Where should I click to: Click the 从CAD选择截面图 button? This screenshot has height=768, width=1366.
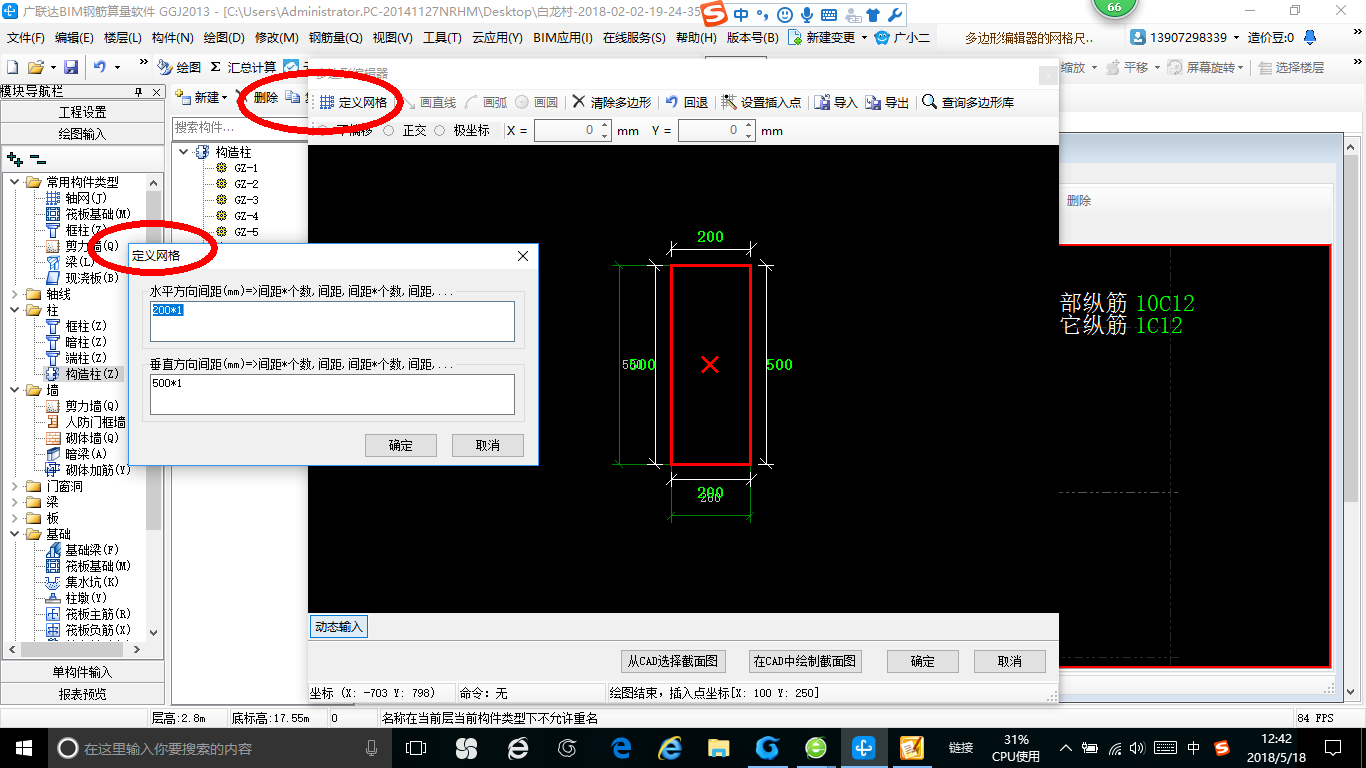pyautogui.click(x=673, y=661)
